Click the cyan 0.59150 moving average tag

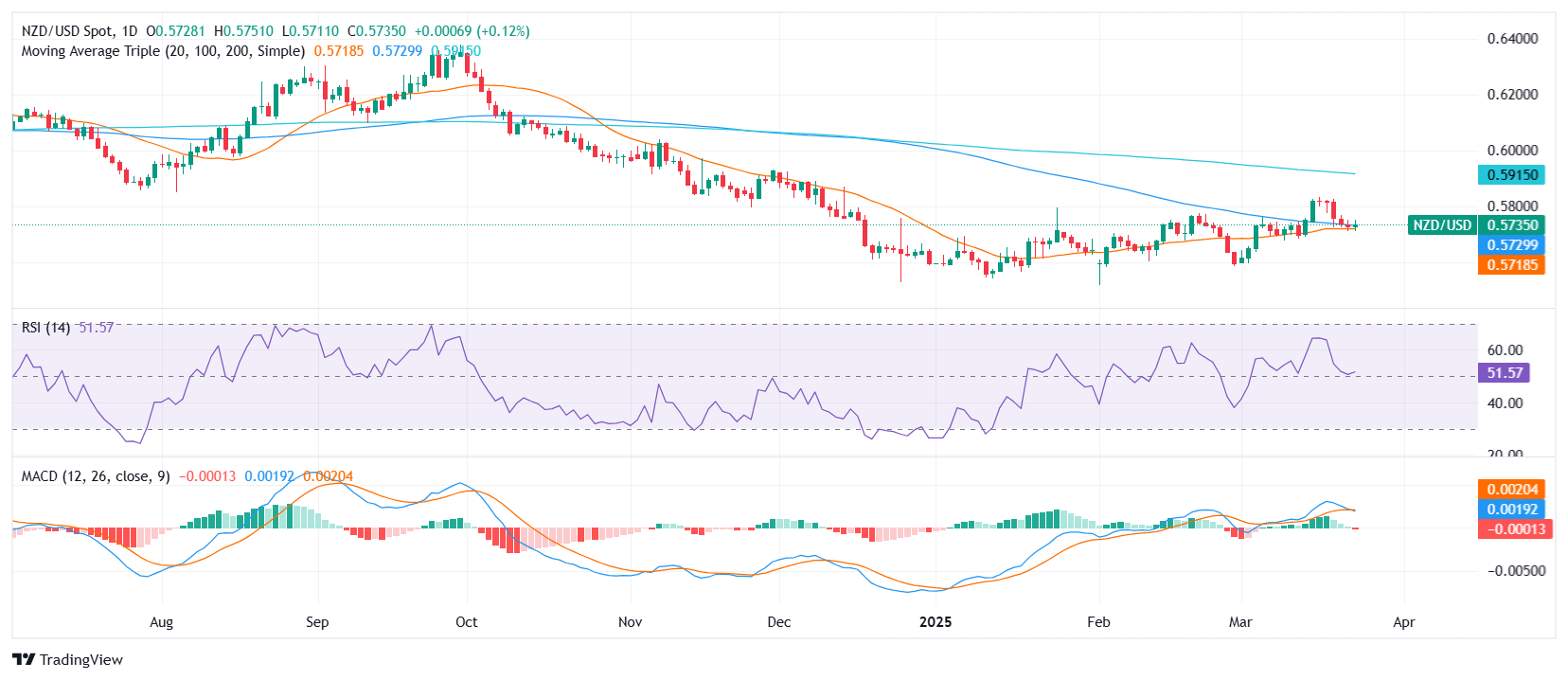(x=1511, y=175)
